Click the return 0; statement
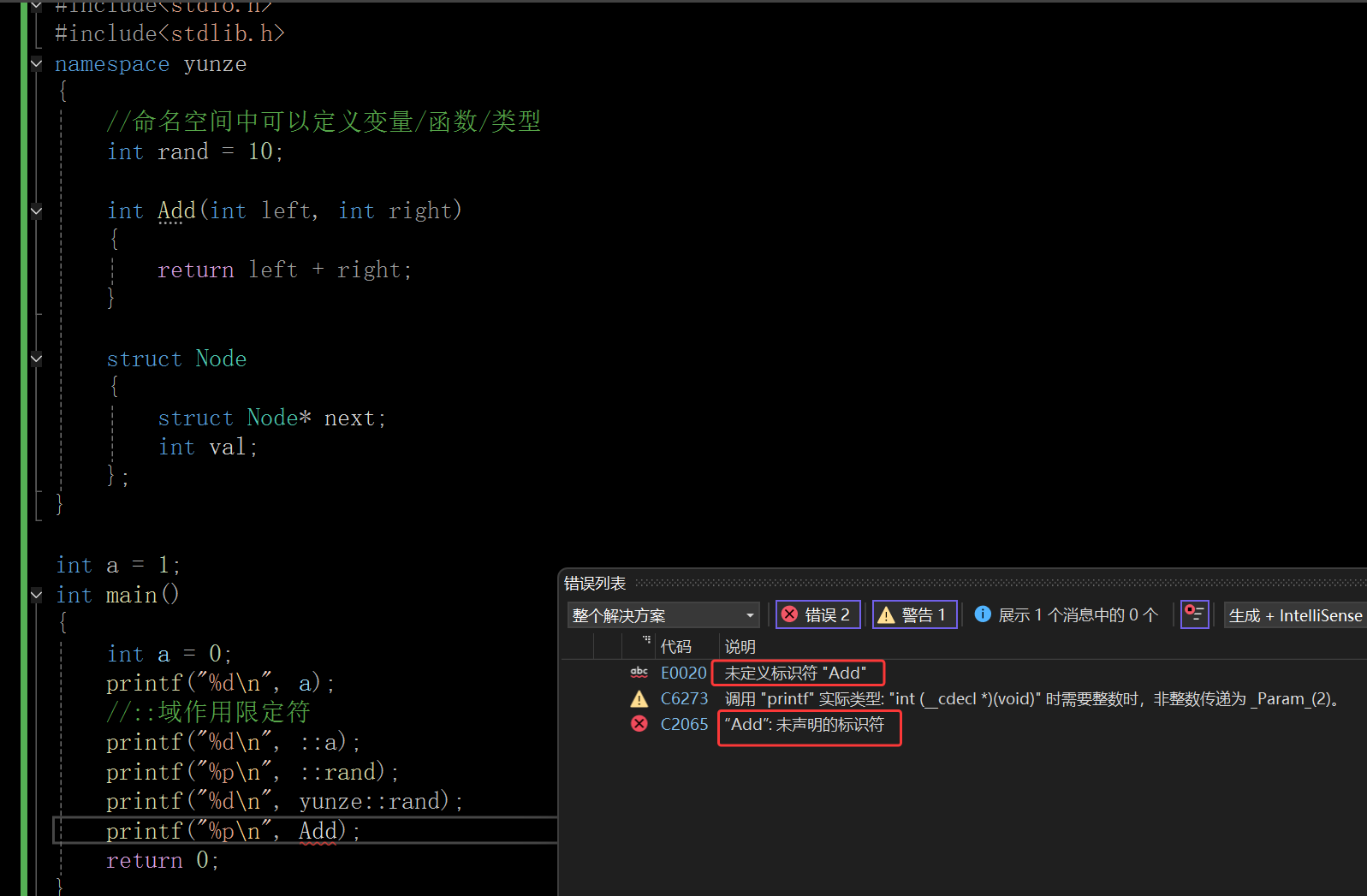The image size is (1367, 896). click(x=163, y=860)
